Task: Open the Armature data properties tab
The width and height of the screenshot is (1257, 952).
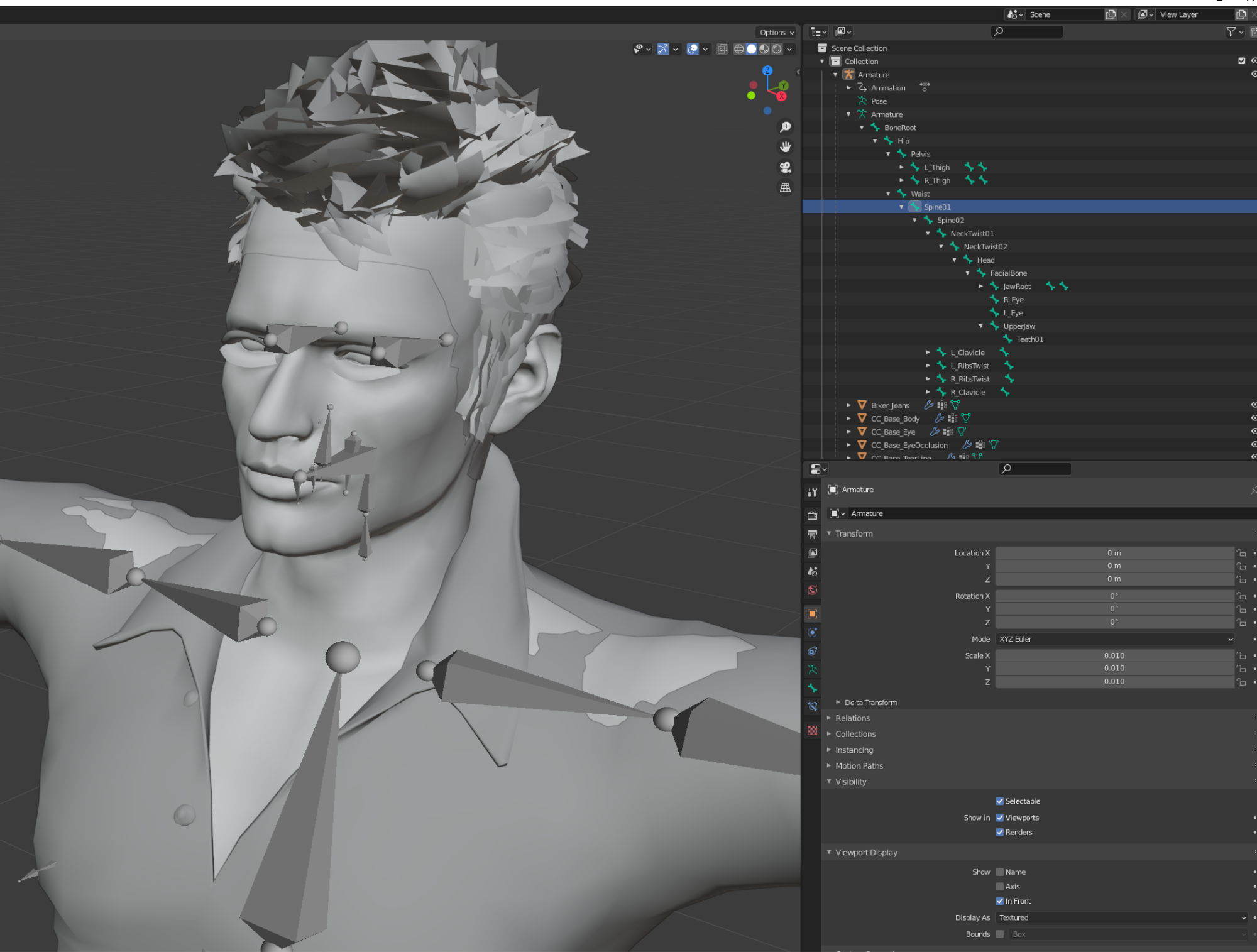Action: click(812, 669)
